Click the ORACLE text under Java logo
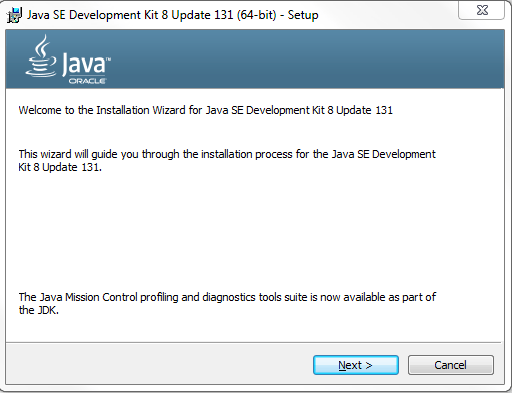Viewport: 512px width, 393px height. 87,81
